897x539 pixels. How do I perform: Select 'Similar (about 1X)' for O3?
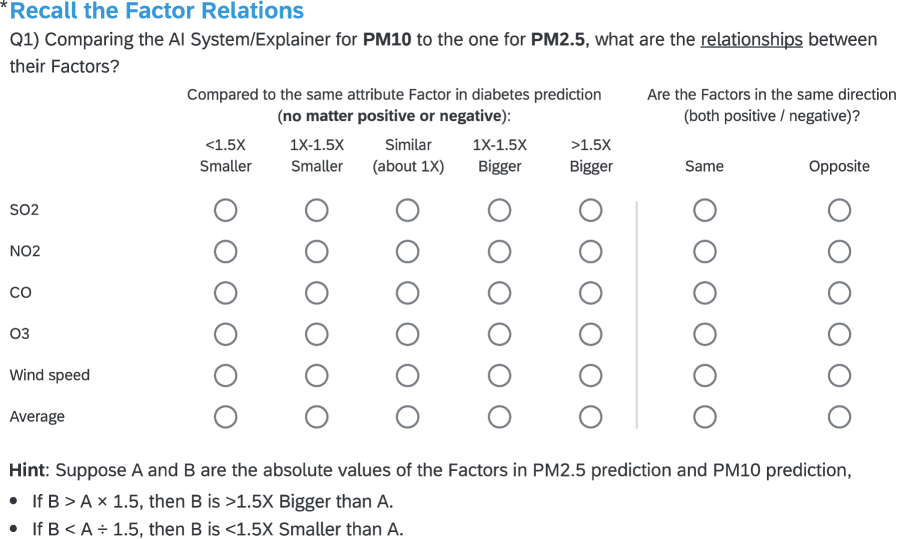click(x=407, y=333)
